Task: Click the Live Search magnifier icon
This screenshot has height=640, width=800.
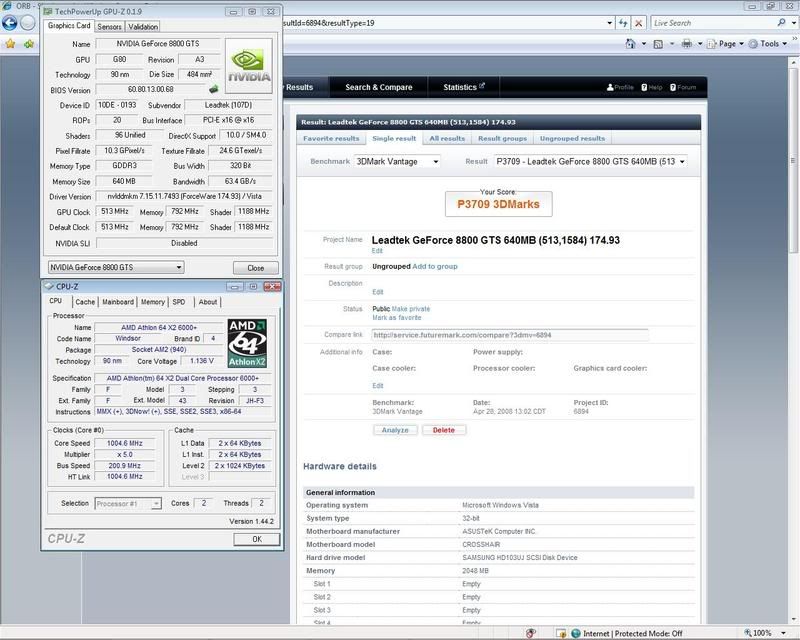Action: click(781, 23)
